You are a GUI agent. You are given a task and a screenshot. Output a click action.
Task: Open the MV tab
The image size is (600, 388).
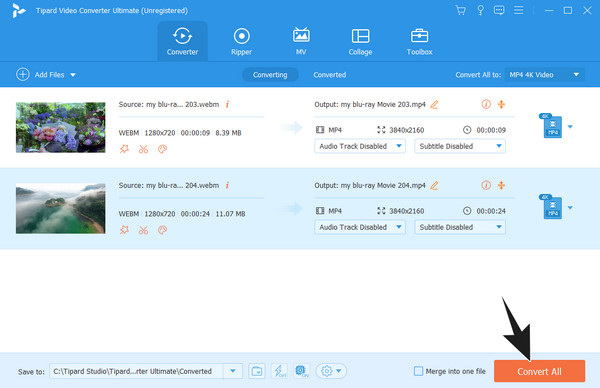pos(301,41)
